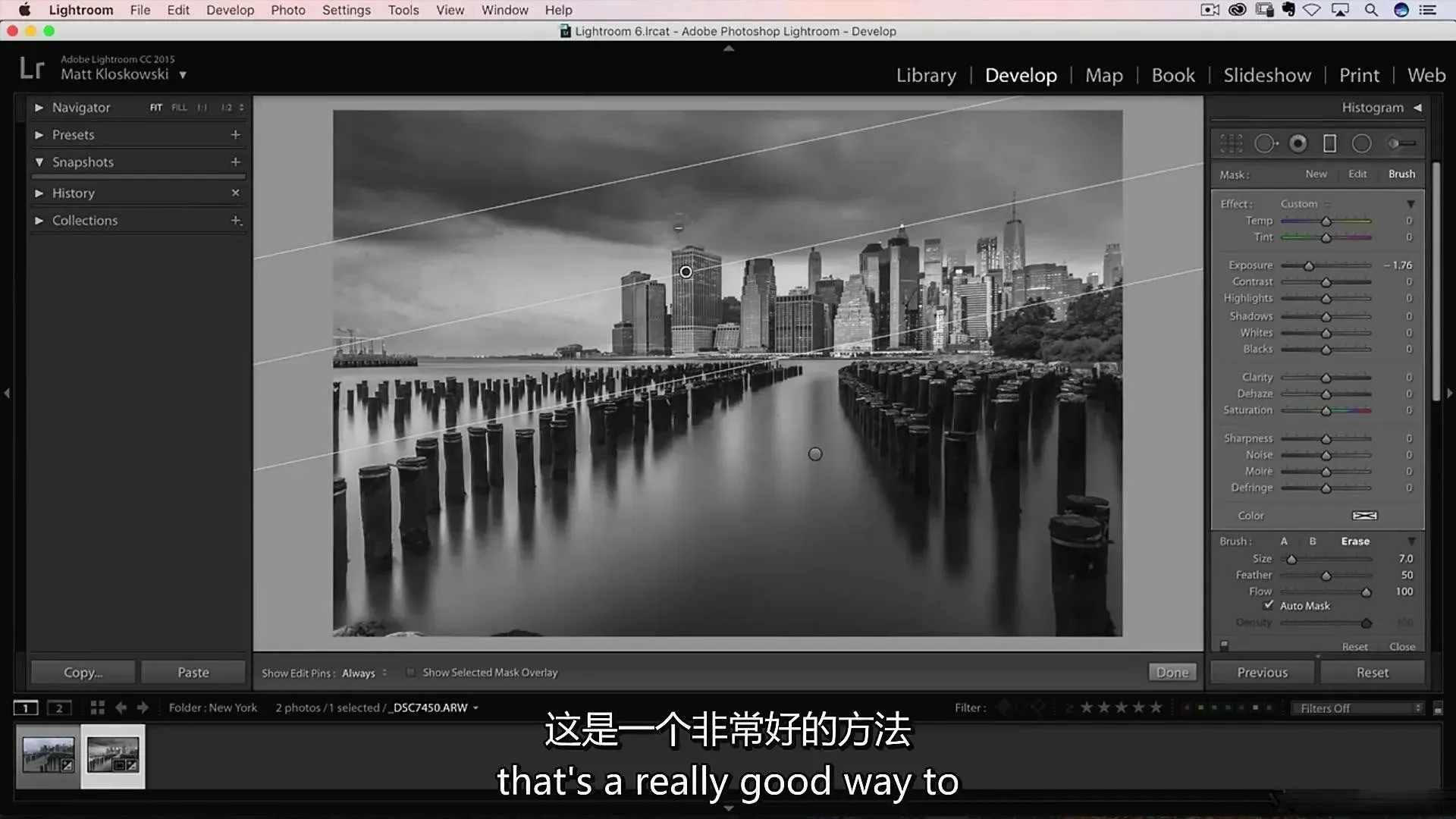The height and width of the screenshot is (819, 1456).
Task: Activate Erase brush mode
Action: (1355, 541)
